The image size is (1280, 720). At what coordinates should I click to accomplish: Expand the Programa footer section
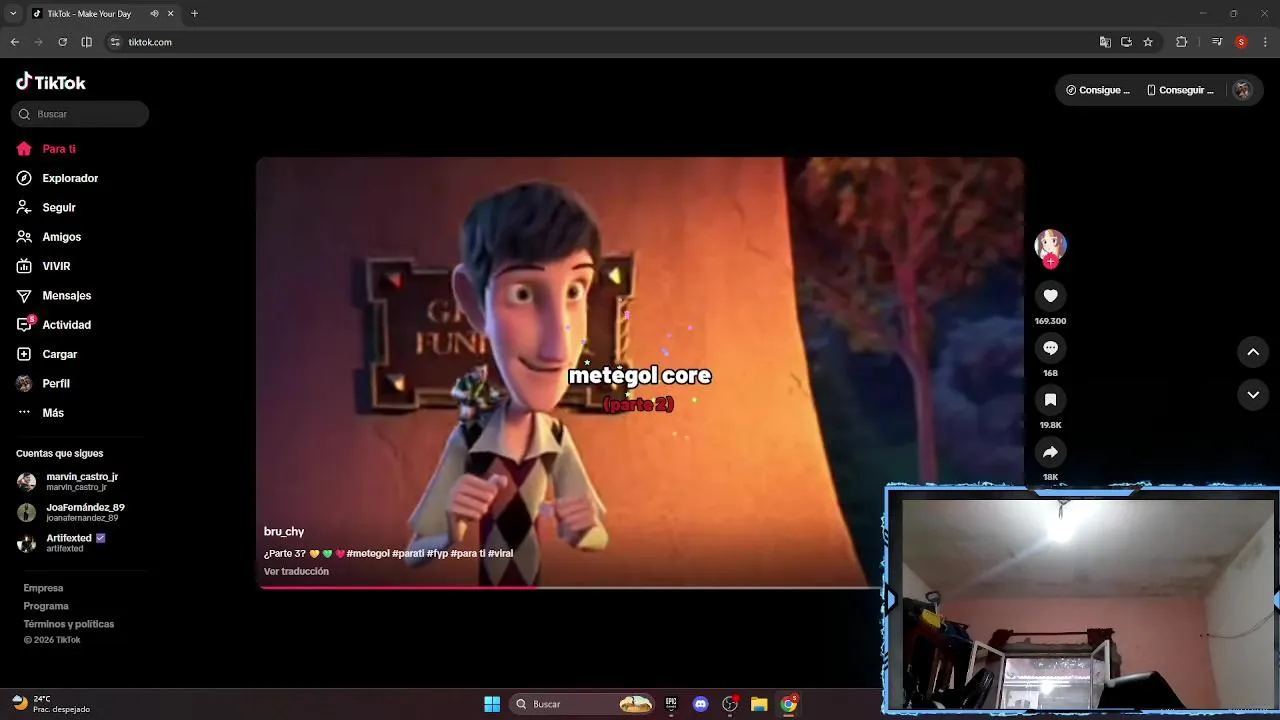click(x=46, y=606)
